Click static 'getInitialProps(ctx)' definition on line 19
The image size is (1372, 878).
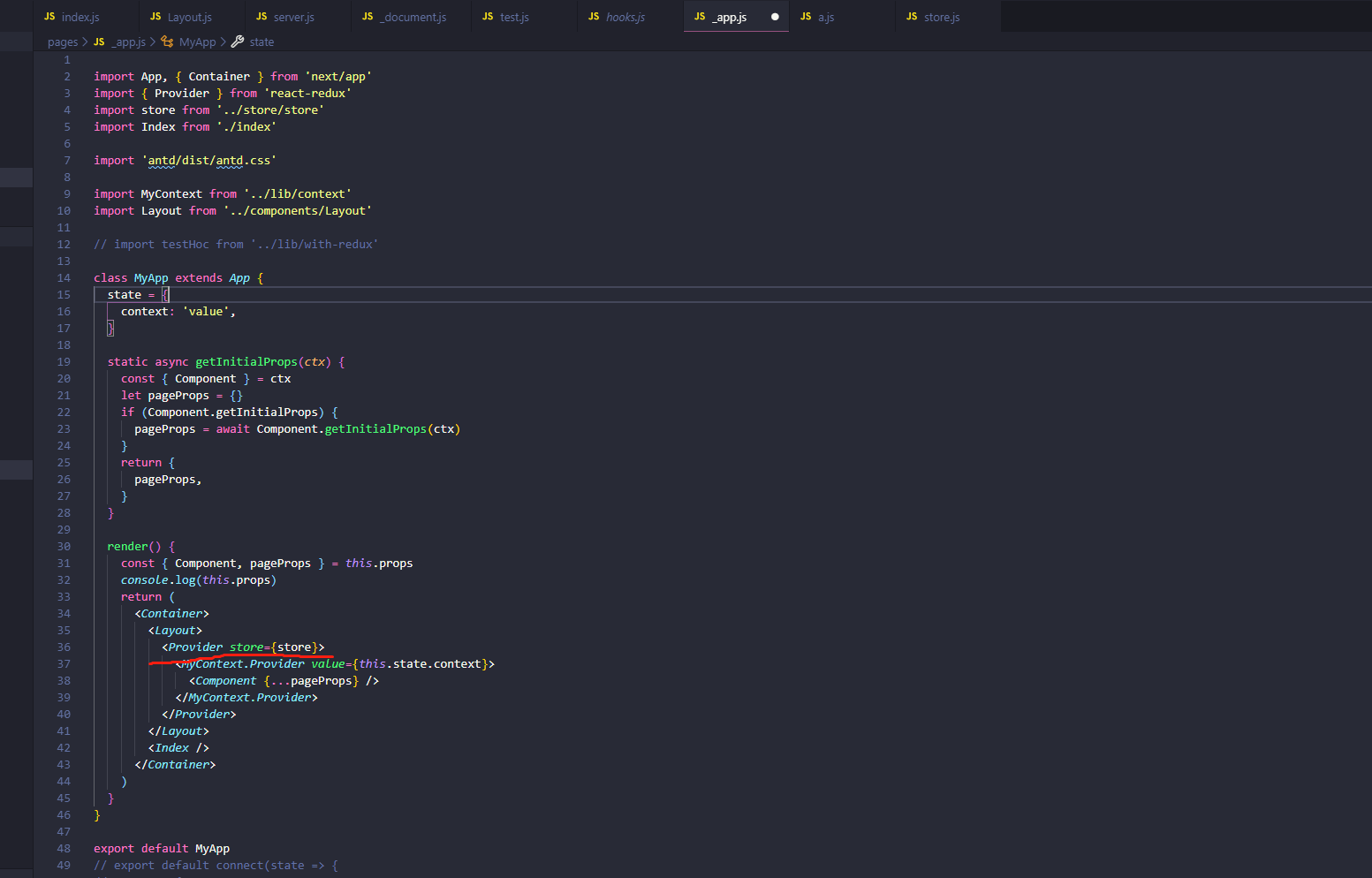262,362
